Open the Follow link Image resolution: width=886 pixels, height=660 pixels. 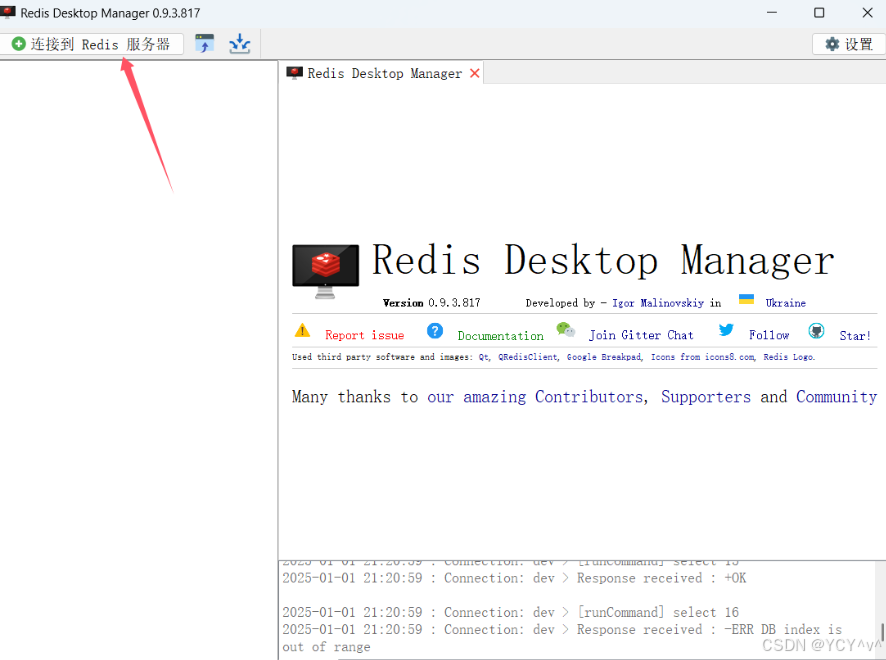click(769, 335)
